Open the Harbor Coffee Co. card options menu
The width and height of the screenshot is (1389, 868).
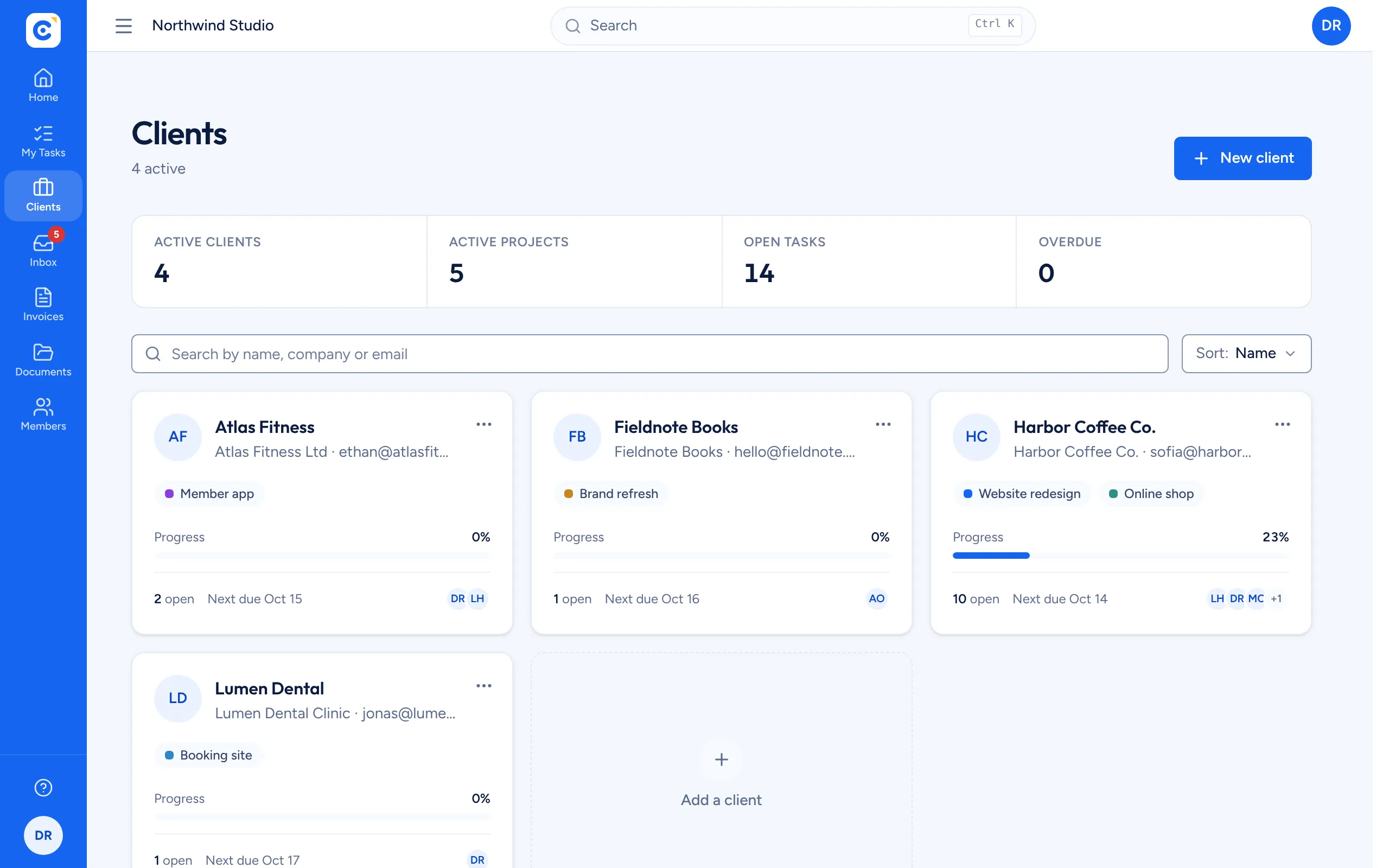click(x=1282, y=424)
